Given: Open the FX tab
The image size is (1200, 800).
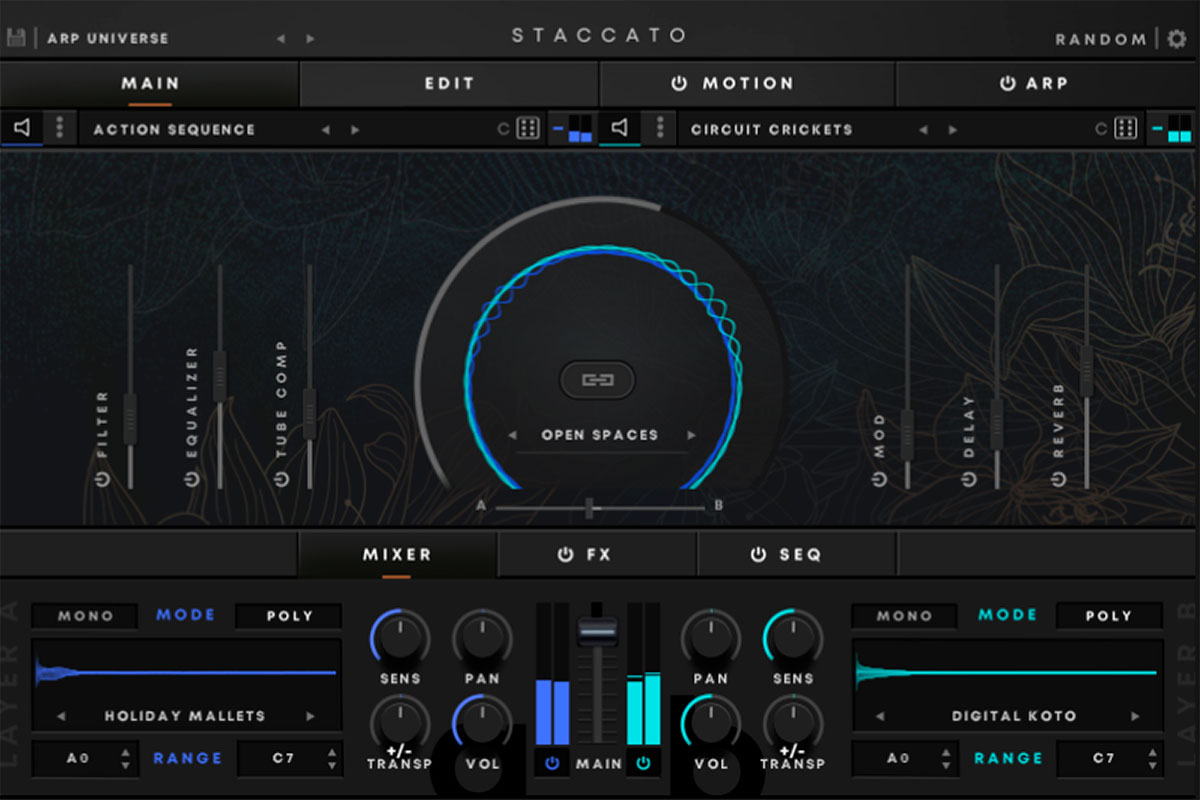Looking at the screenshot, I should tap(597, 554).
